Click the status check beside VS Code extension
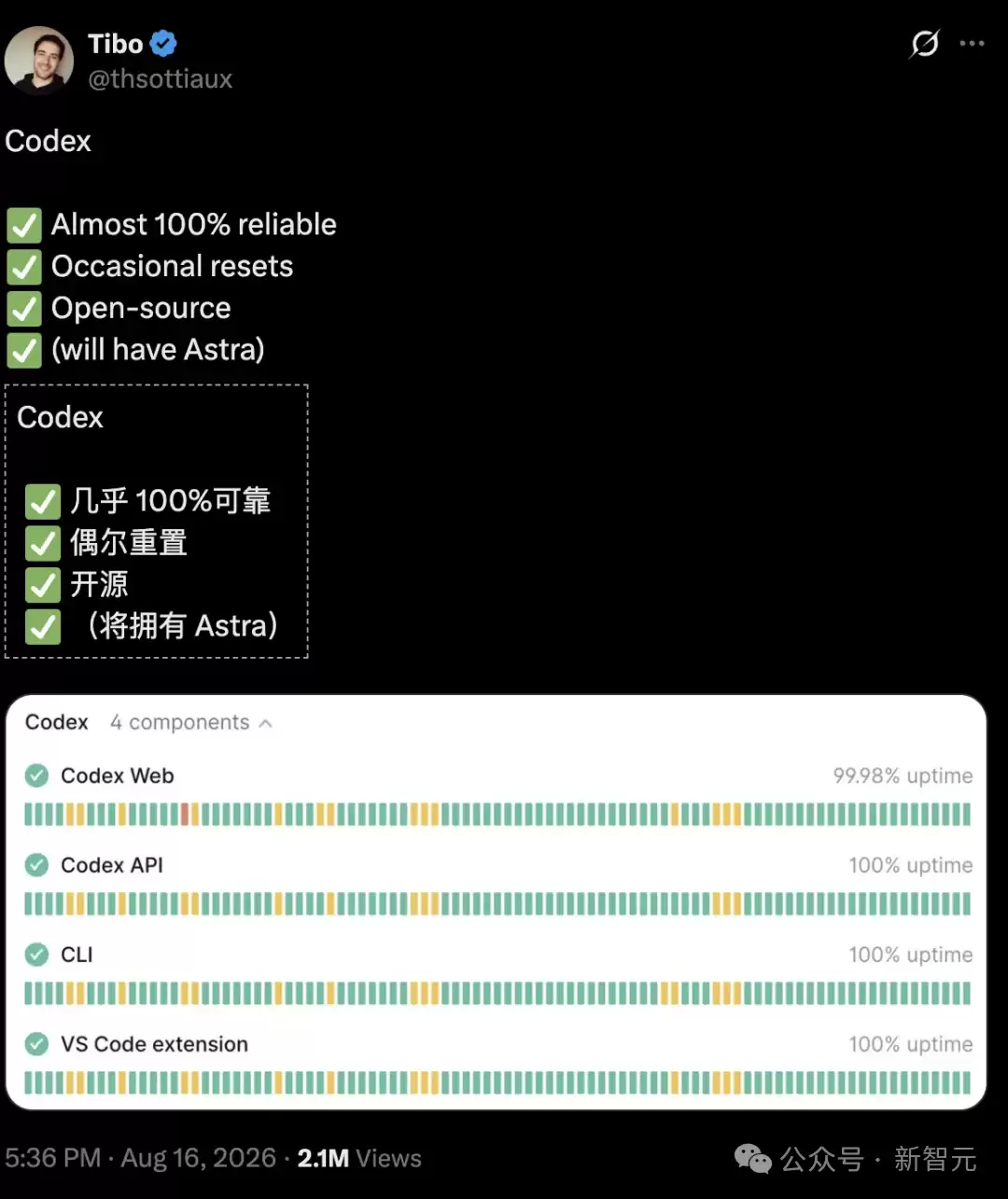This screenshot has height=1199, width=1008. tap(37, 1044)
